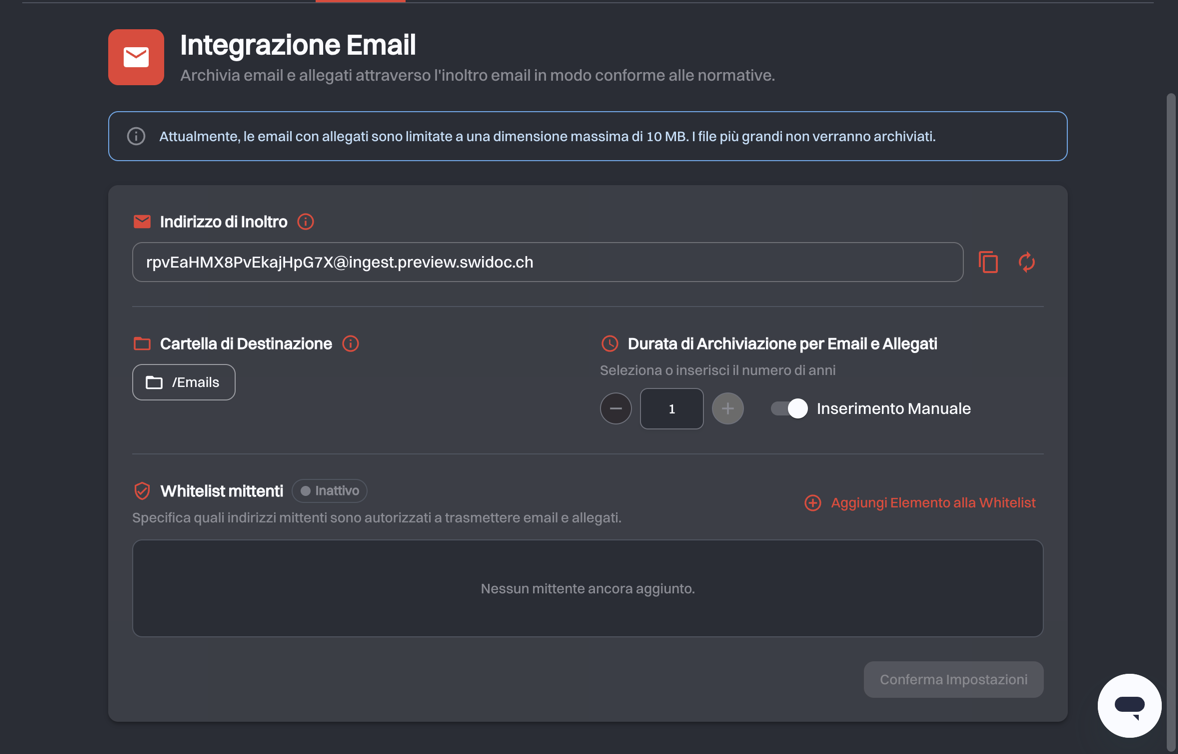Click the shield icon beside Whitelist mittenti

click(142, 491)
